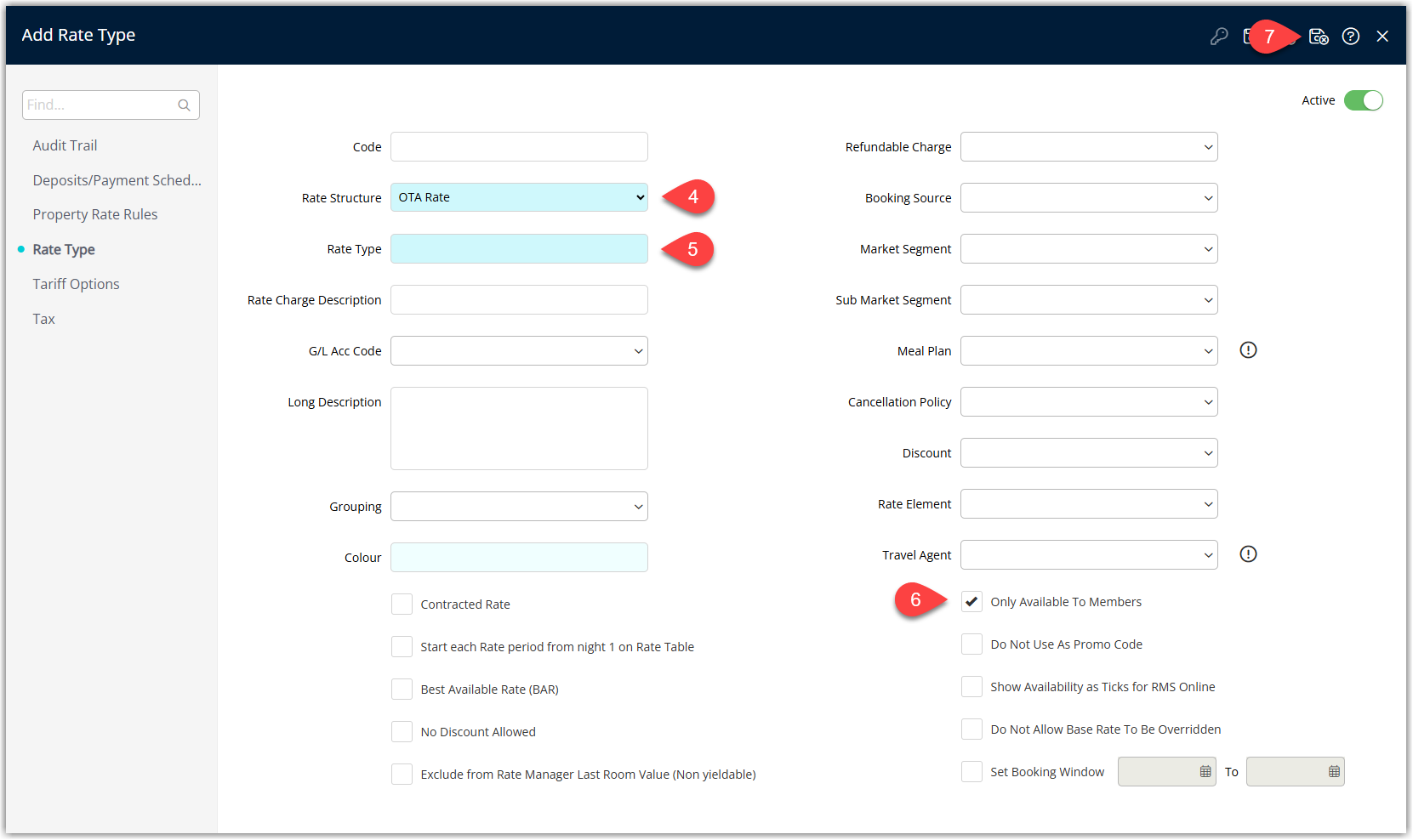The height and width of the screenshot is (840, 1413).
Task: Open calendar for Booking Window To date
Action: (x=1334, y=772)
